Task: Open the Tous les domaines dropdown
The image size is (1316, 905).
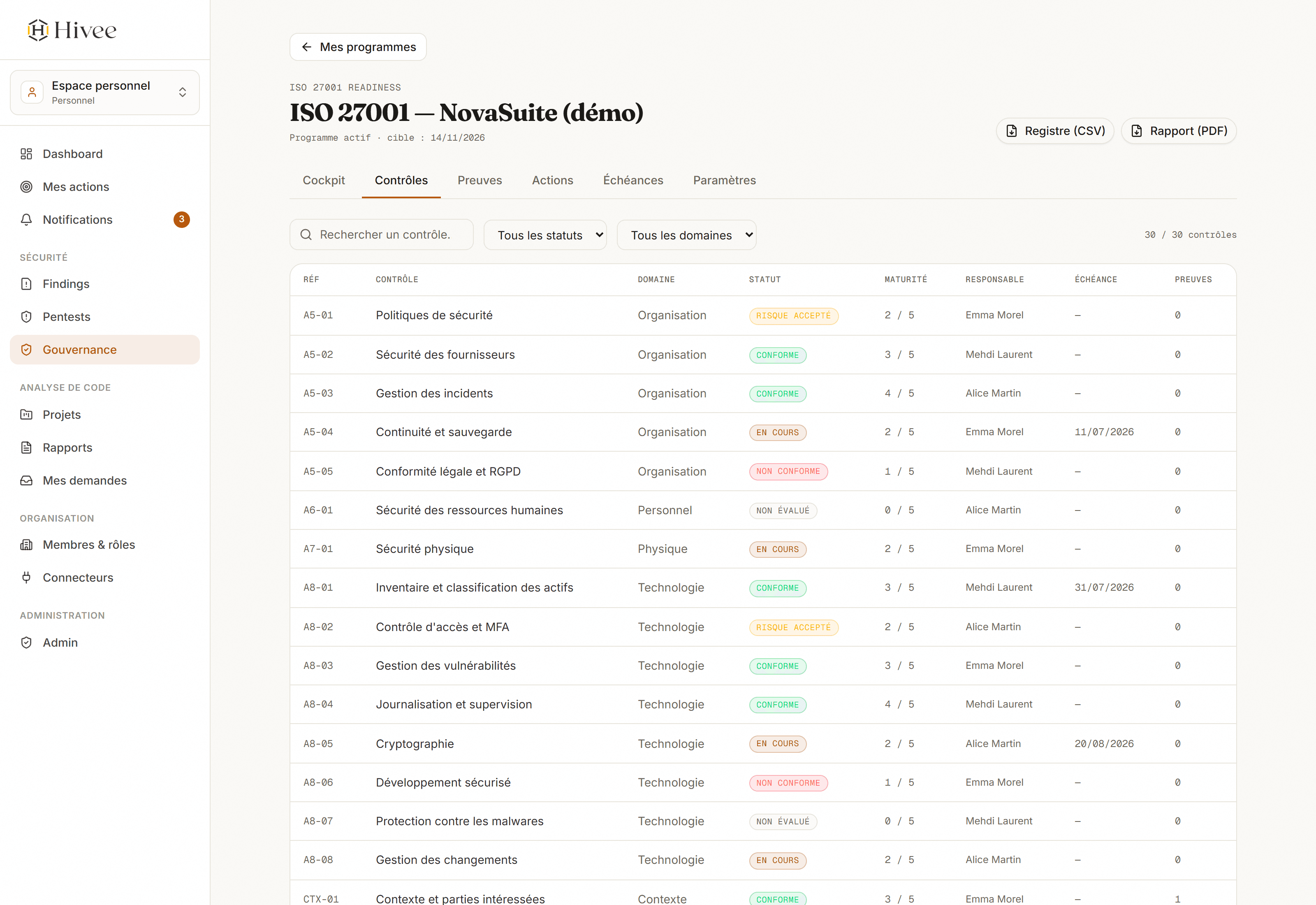Action: click(687, 235)
